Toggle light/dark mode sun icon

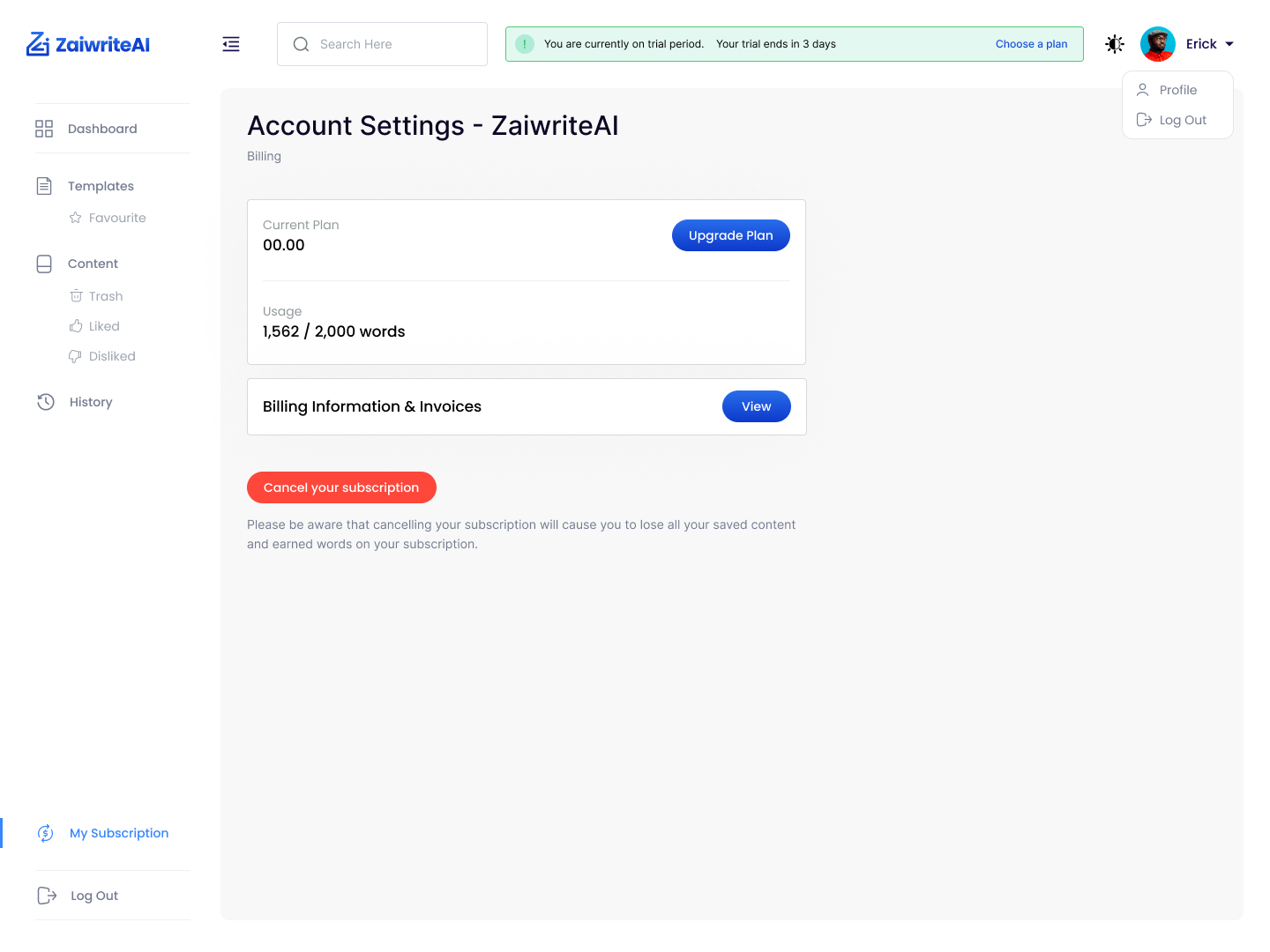[1115, 44]
